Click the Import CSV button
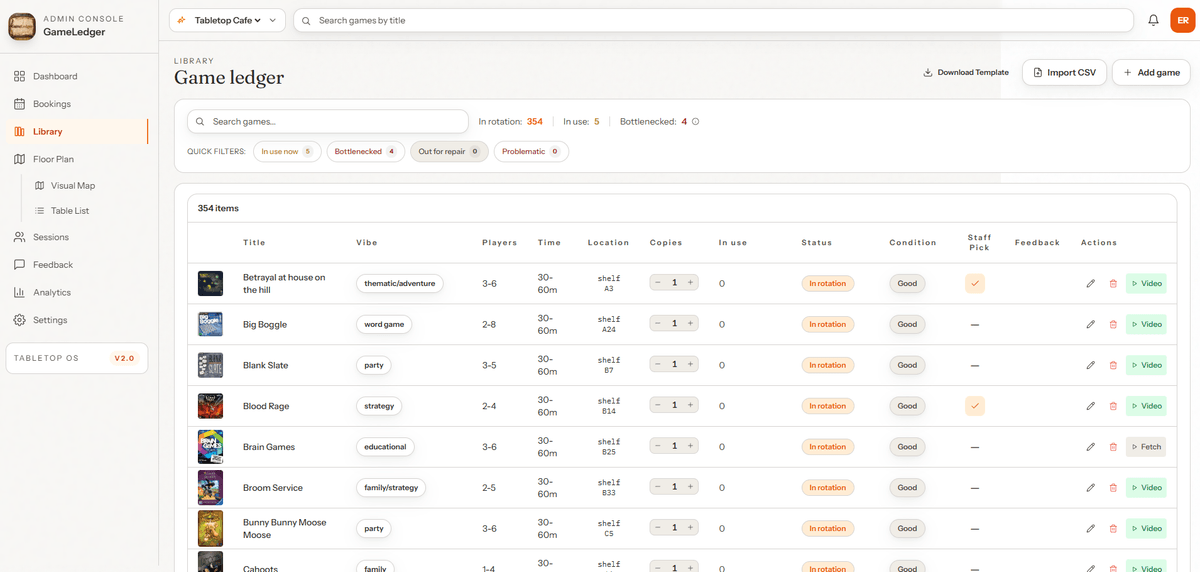 (1065, 72)
